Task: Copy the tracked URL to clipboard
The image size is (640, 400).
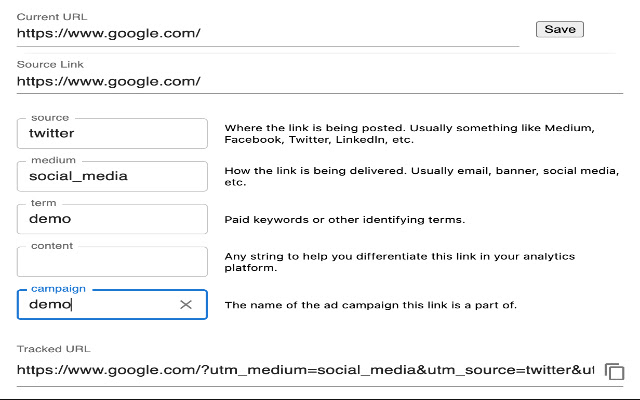Action: [614, 371]
